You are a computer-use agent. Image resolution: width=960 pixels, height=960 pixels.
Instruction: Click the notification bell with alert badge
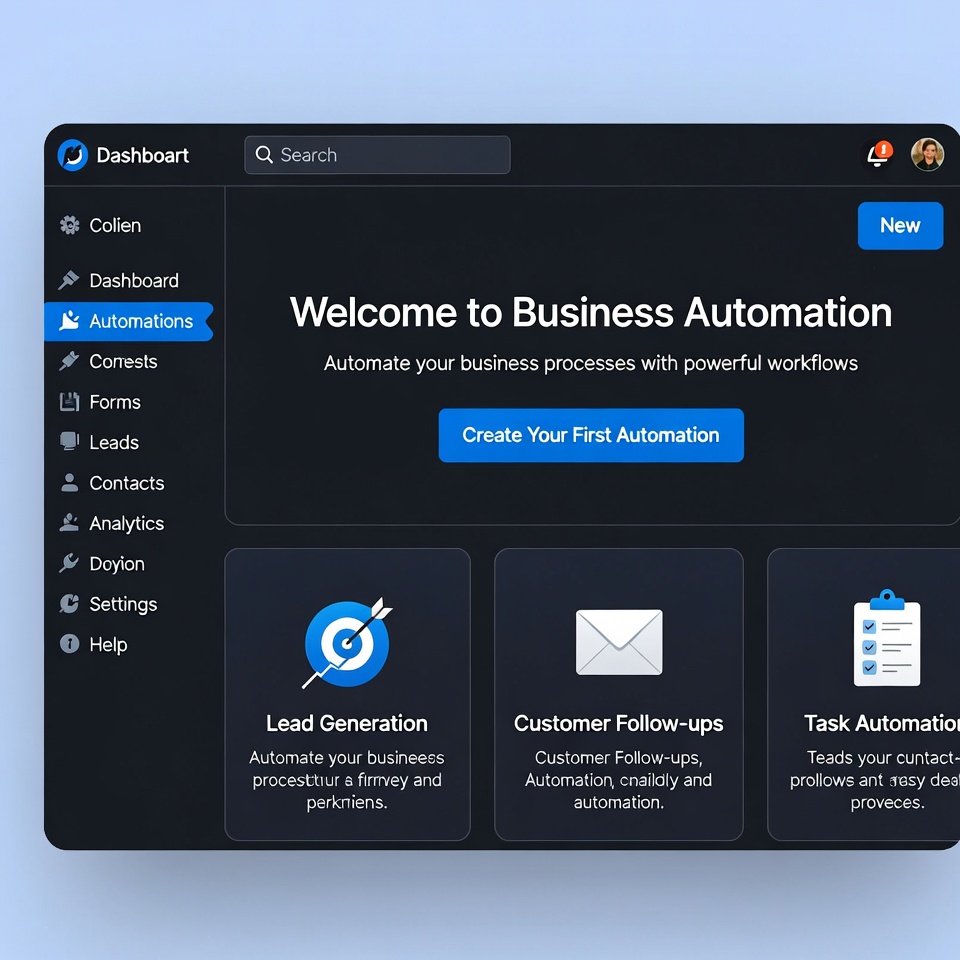click(x=877, y=154)
